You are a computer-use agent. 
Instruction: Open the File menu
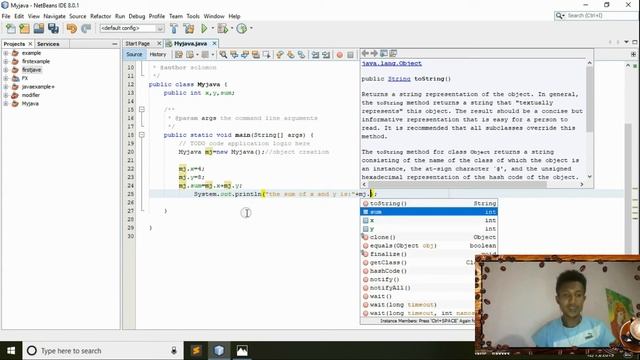6,16
